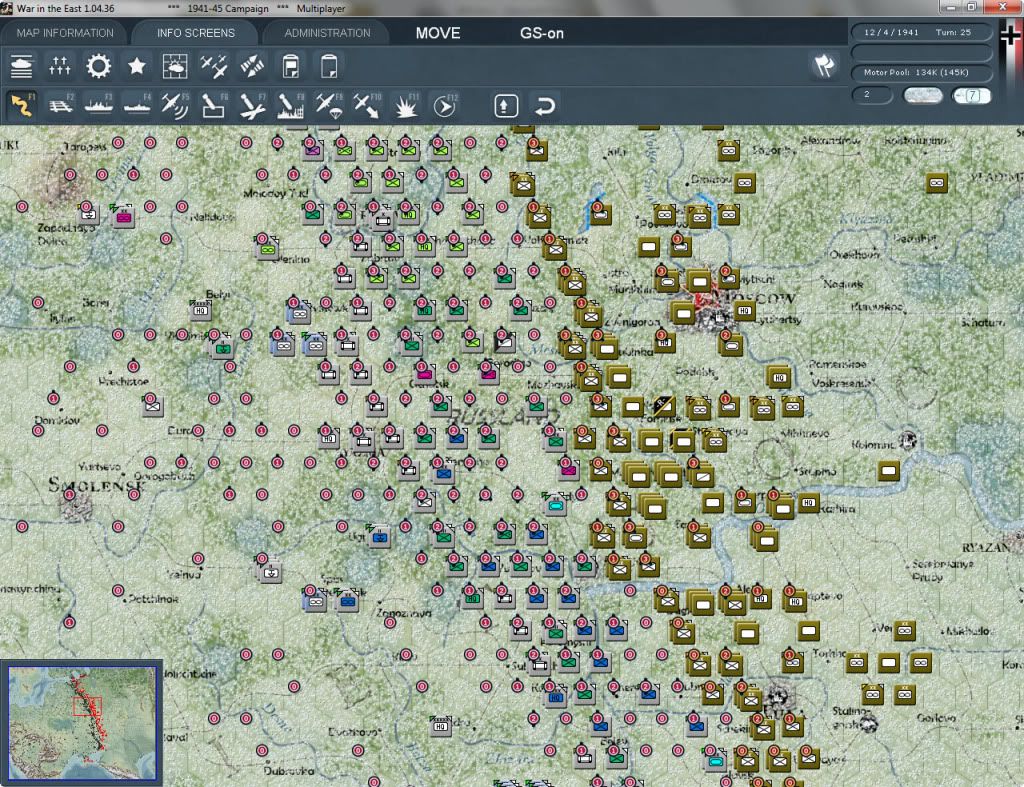Select the F3 naval transport mode
1024x787 pixels.
tap(99, 105)
